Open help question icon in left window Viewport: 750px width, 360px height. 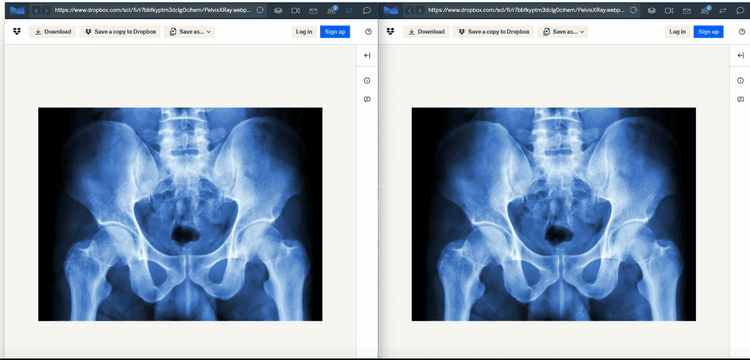click(368, 32)
